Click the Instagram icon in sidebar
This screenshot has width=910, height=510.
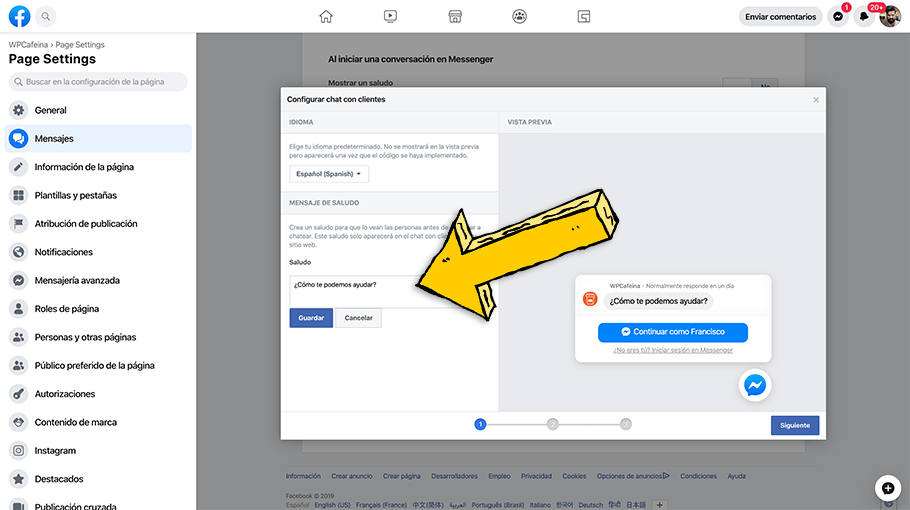(x=19, y=451)
